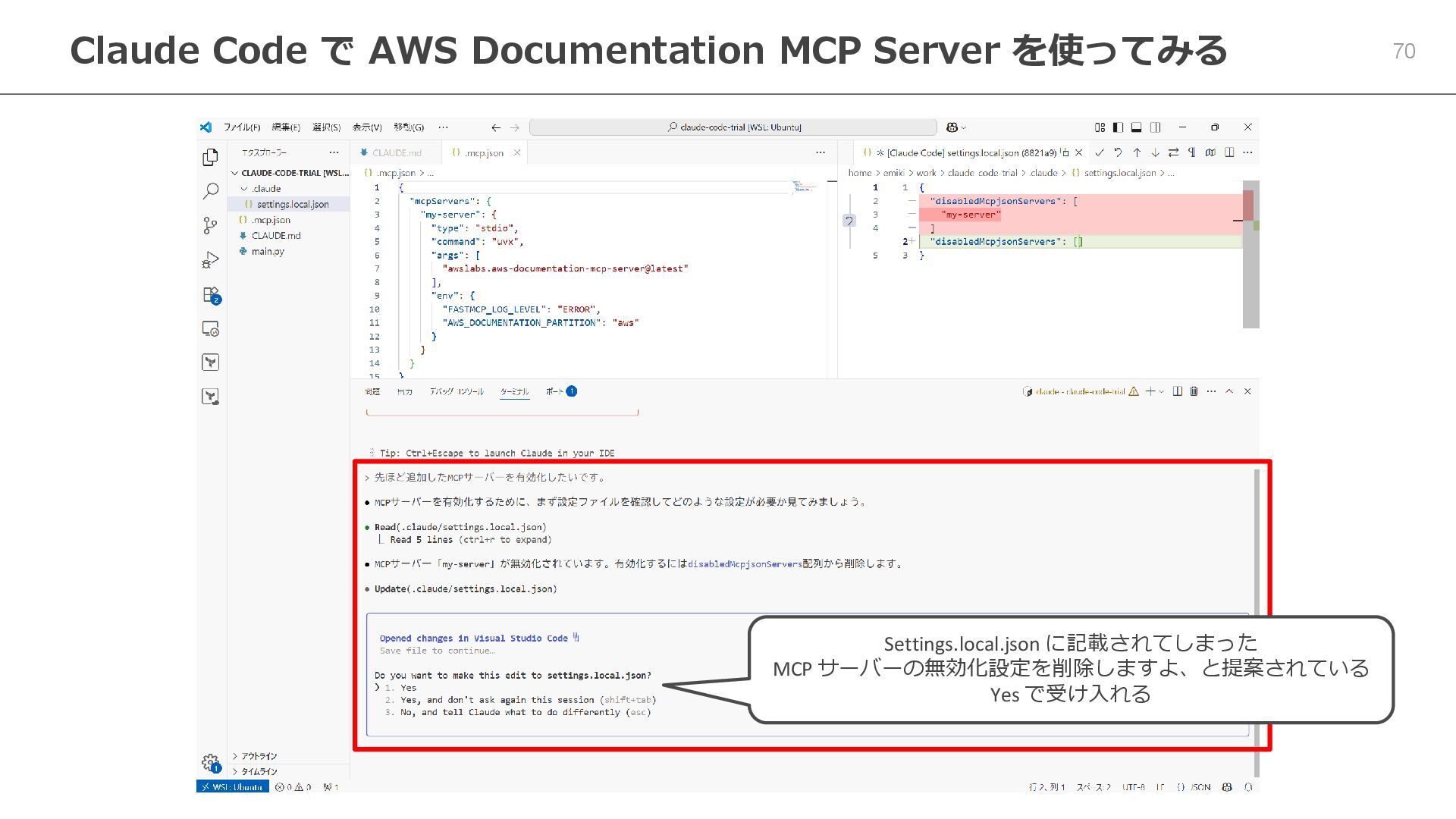The image size is (1456, 819).
Task: Open the Source Control view
Action: [x=210, y=225]
